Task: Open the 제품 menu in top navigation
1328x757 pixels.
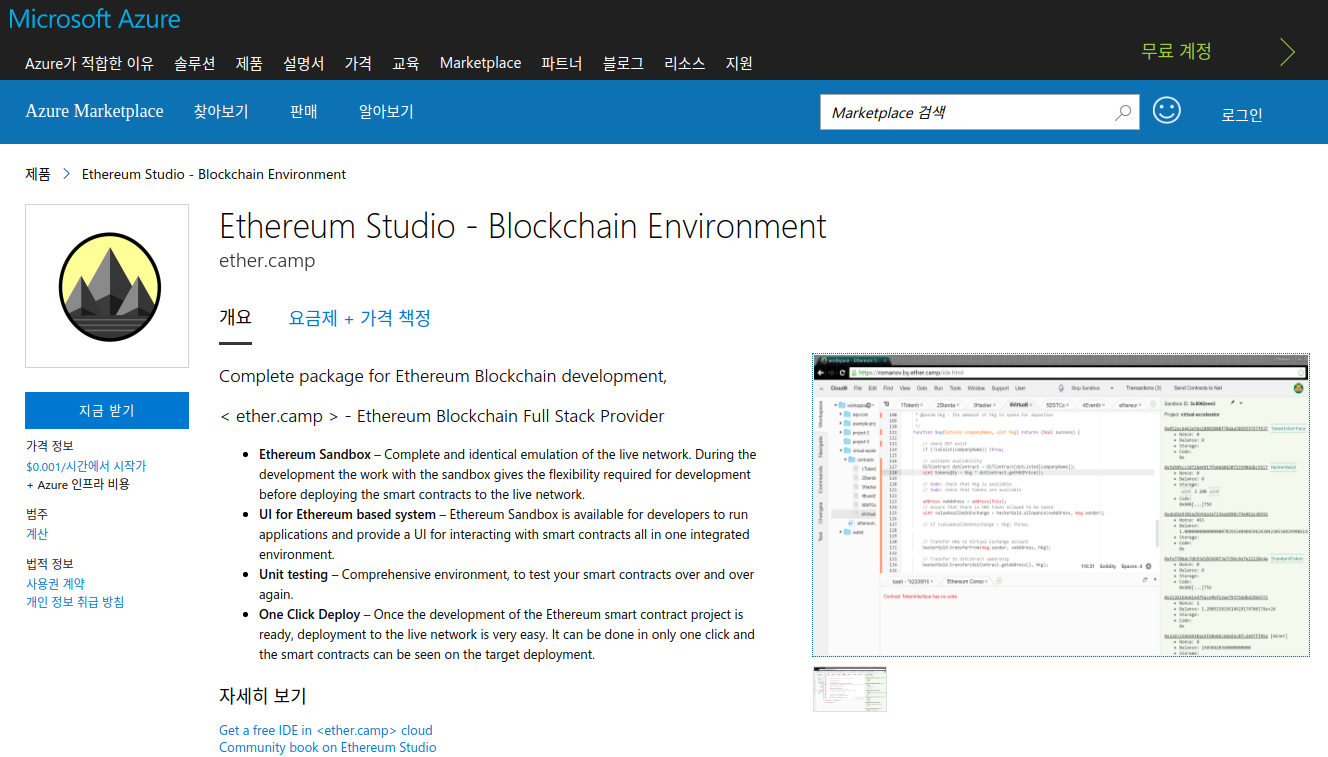Action: pyautogui.click(x=248, y=63)
